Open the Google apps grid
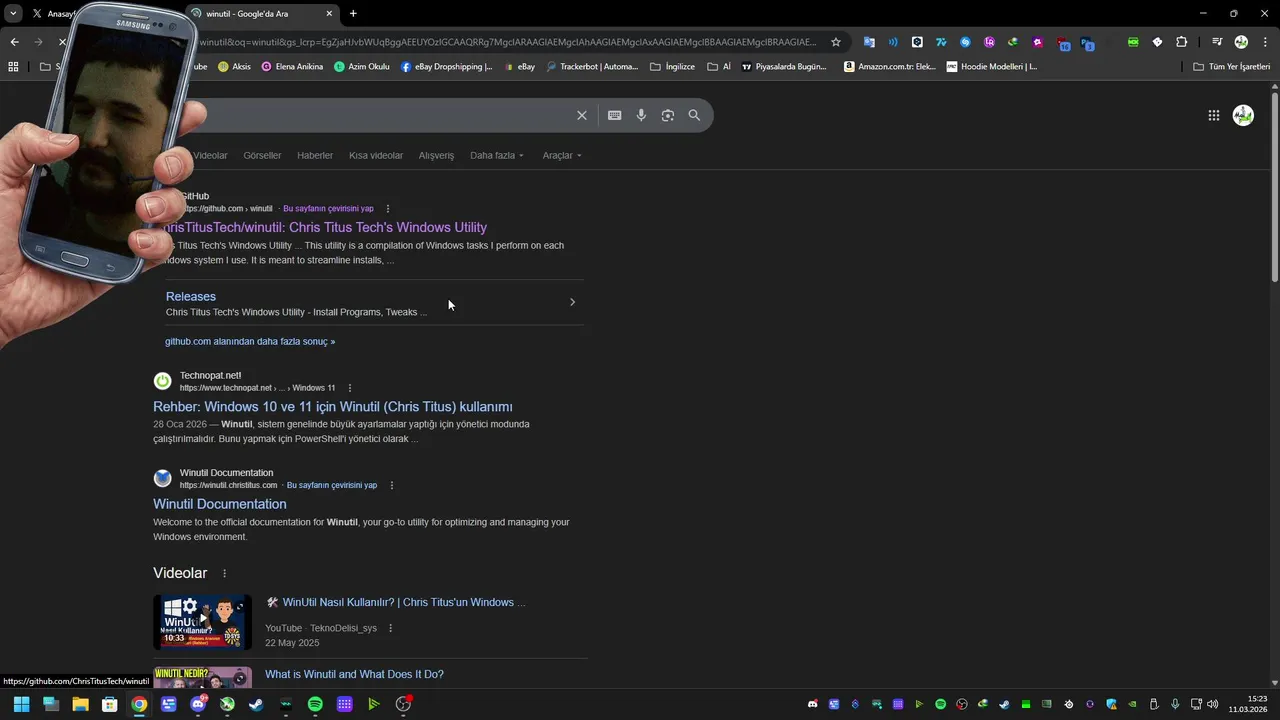1280x720 pixels. tap(1213, 115)
